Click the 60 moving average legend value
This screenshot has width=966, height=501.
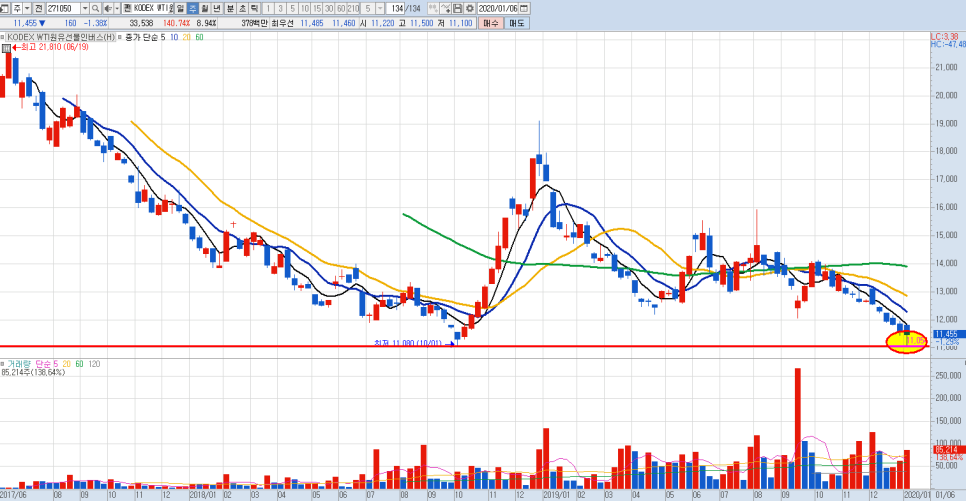pyautogui.click(x=199, y=37)
